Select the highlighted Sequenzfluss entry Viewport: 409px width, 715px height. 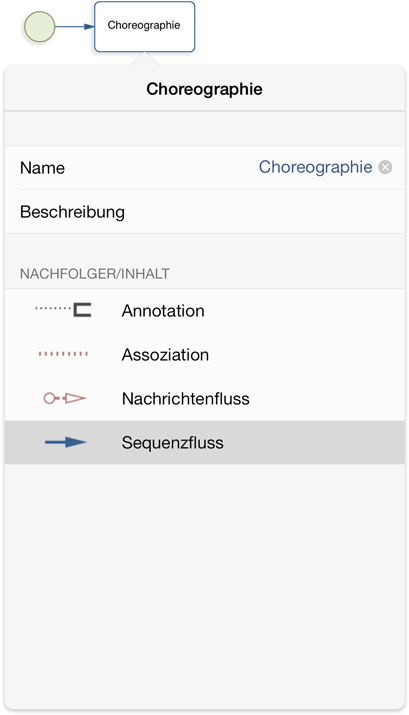click(205, 442)
